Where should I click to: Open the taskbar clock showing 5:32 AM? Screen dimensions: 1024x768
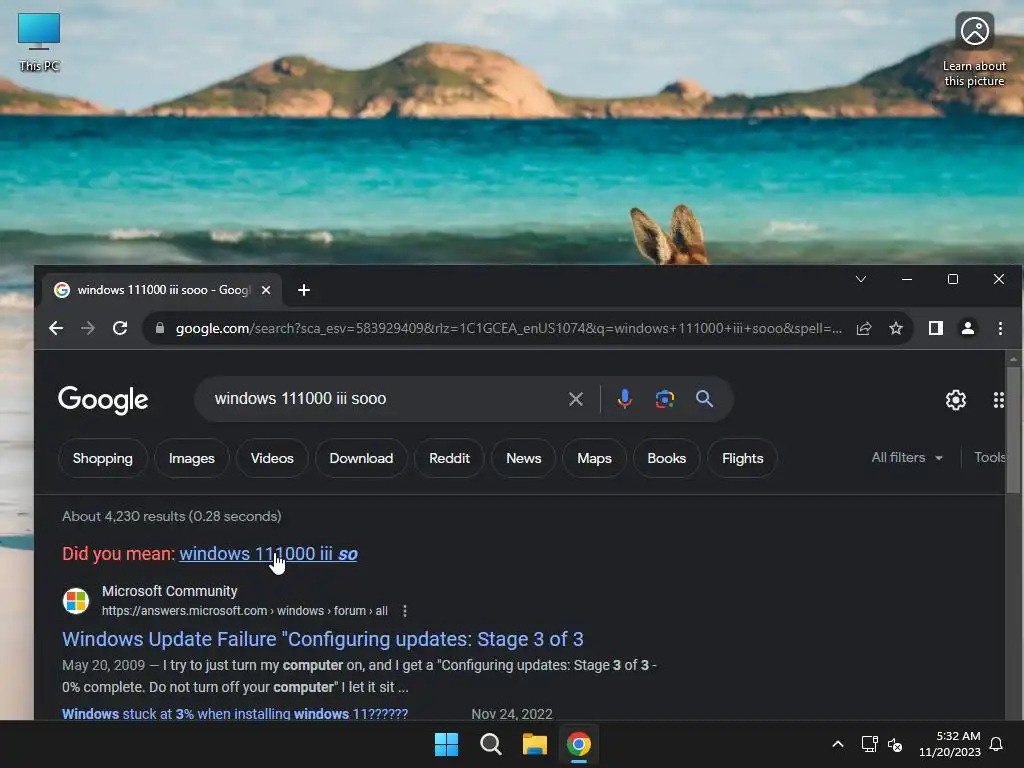tap(950, 744)
